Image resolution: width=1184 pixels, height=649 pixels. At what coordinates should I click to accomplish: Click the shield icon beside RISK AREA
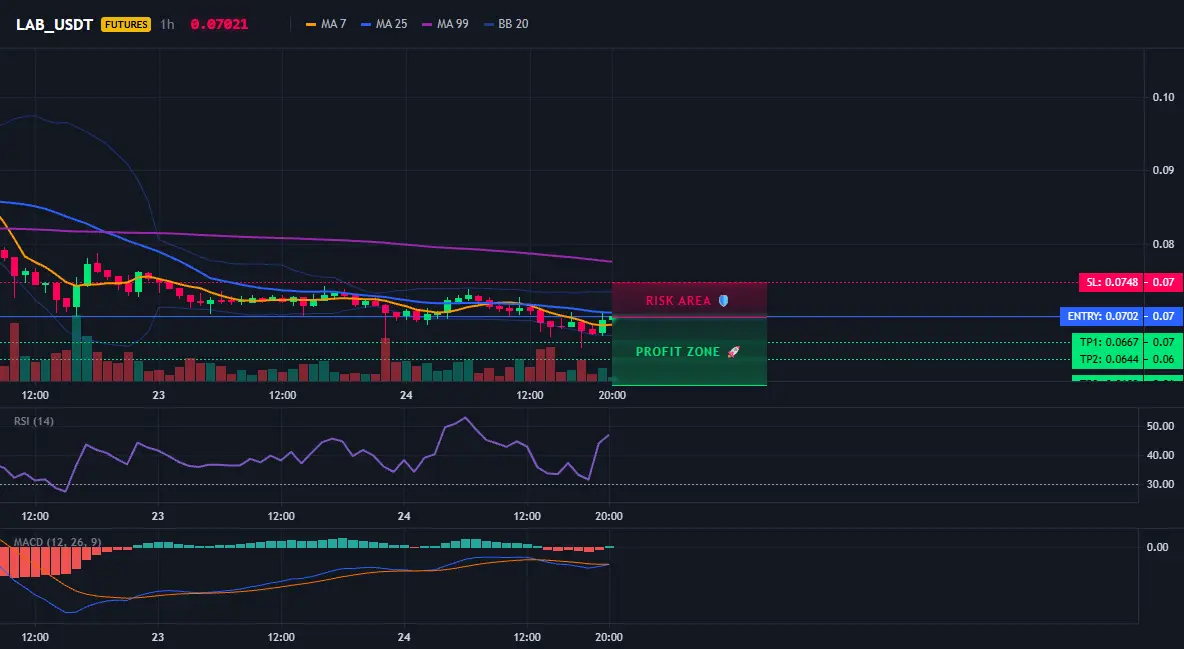click(723, 301)
